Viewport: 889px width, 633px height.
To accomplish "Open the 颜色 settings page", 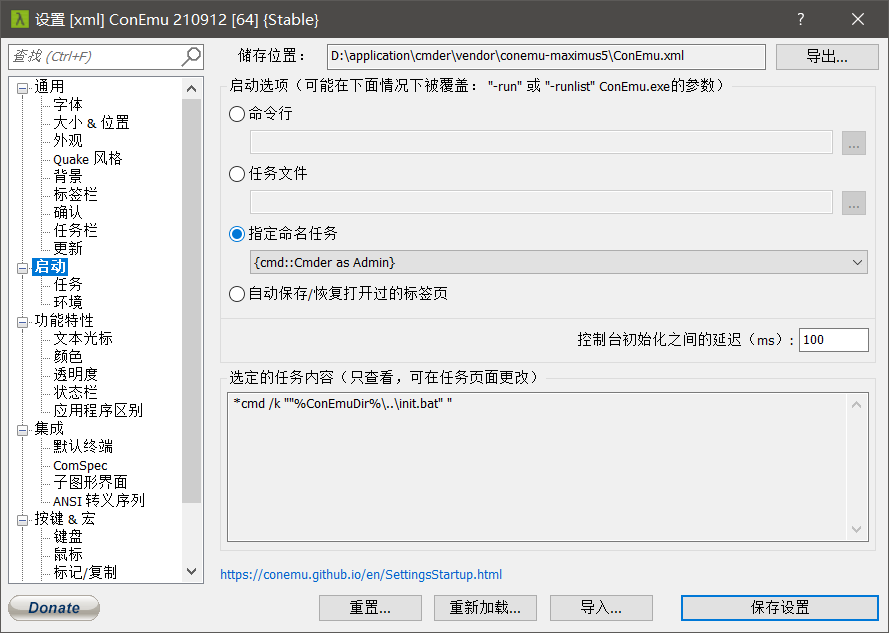I will click(67, 357).
